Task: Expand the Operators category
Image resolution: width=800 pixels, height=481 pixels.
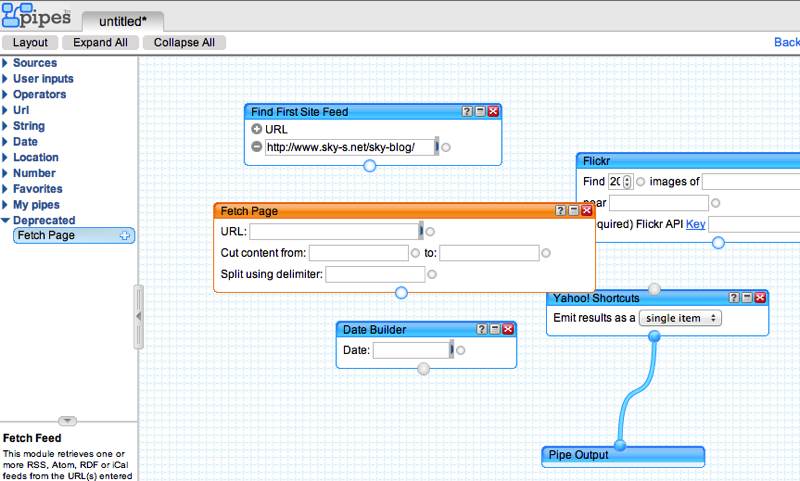Action: click(5, 94)
